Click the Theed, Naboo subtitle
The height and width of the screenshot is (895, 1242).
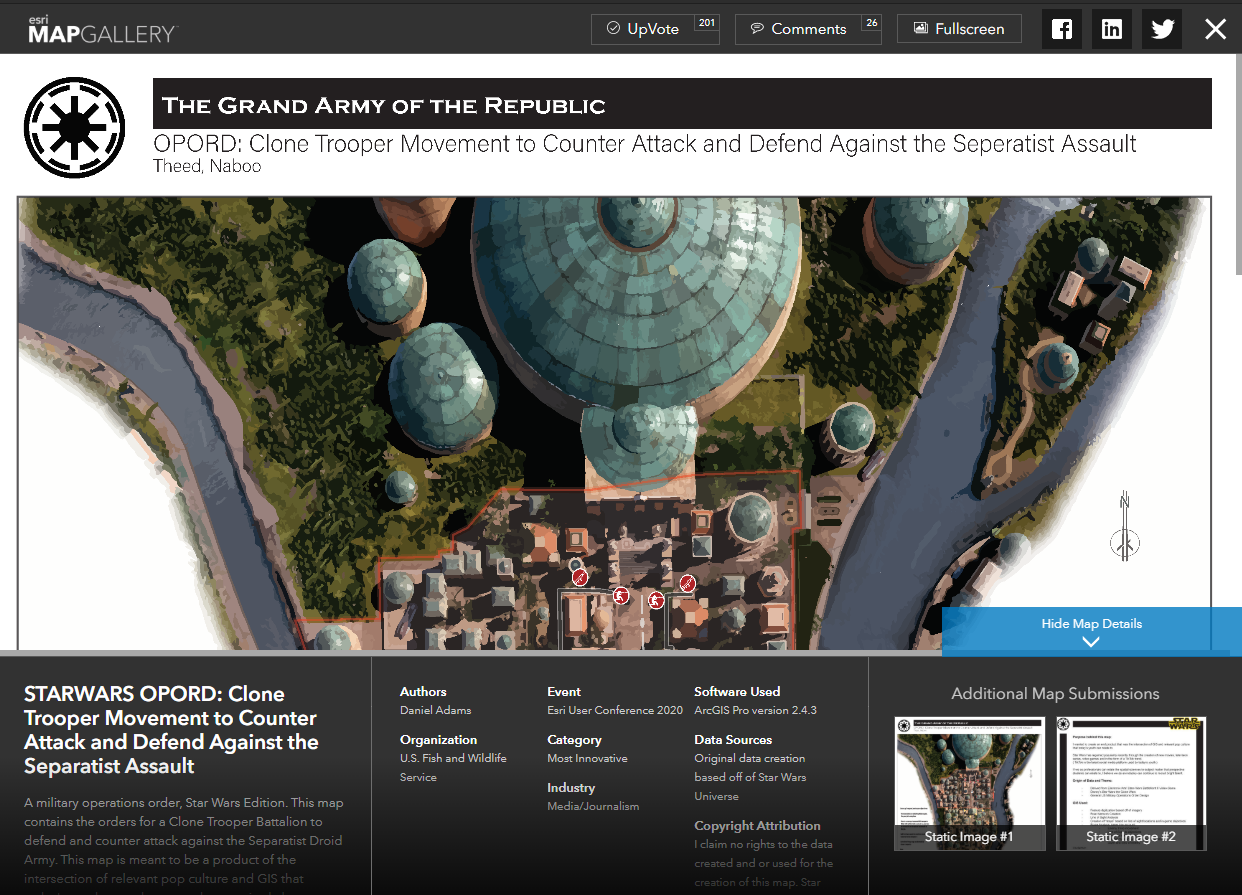pyautogui.click(x=207, y=166)
